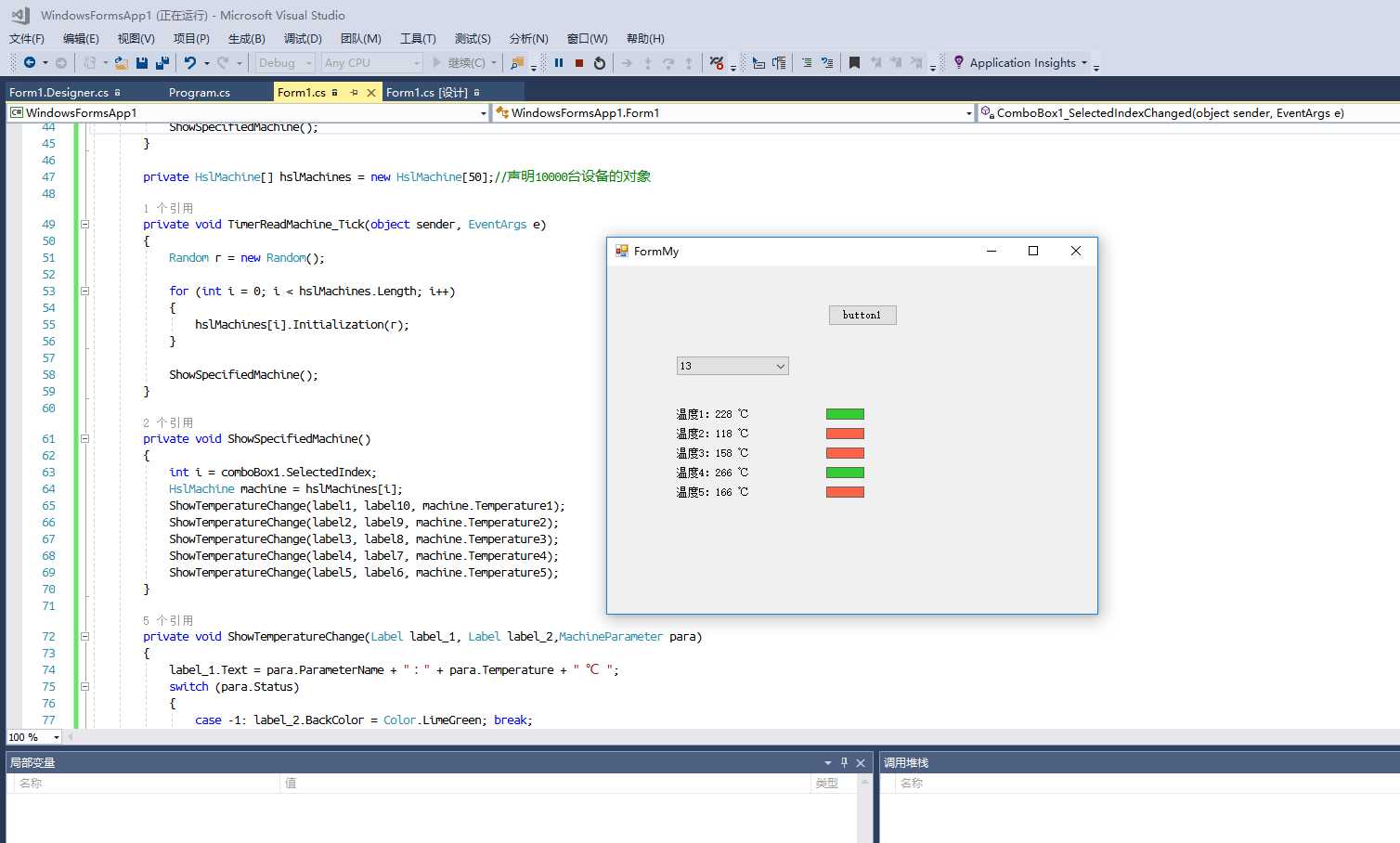Open the WindowsFormsApp1 project scope dropdown
The height and width of the screenshot is (843, 1400).
(484, 113)
